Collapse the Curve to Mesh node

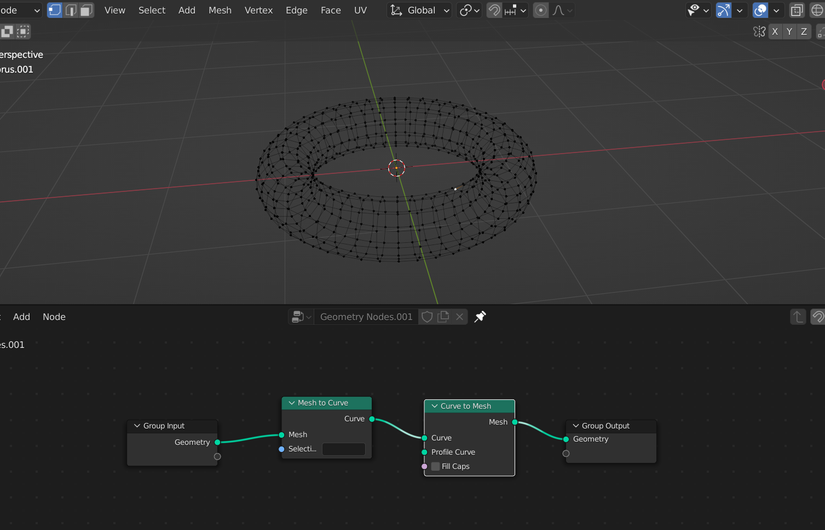pos(434,406)
